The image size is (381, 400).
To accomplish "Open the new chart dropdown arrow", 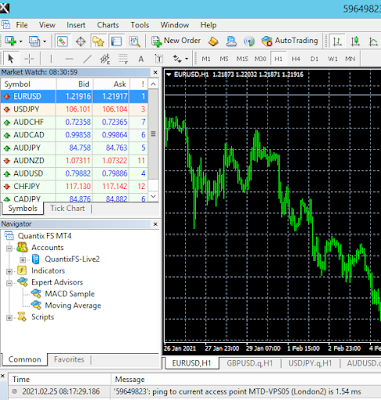I will click(x=21, y=41).
